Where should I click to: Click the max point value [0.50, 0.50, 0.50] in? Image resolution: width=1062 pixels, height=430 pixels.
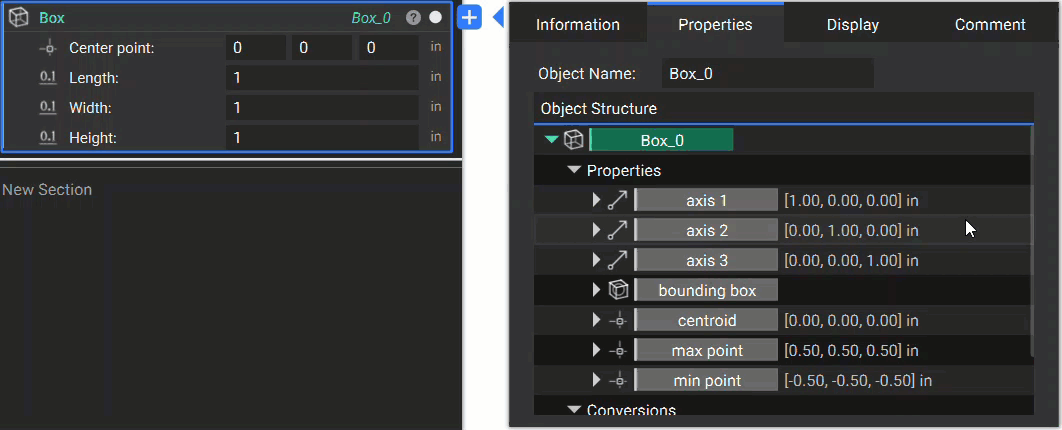(x=851, y=351)
